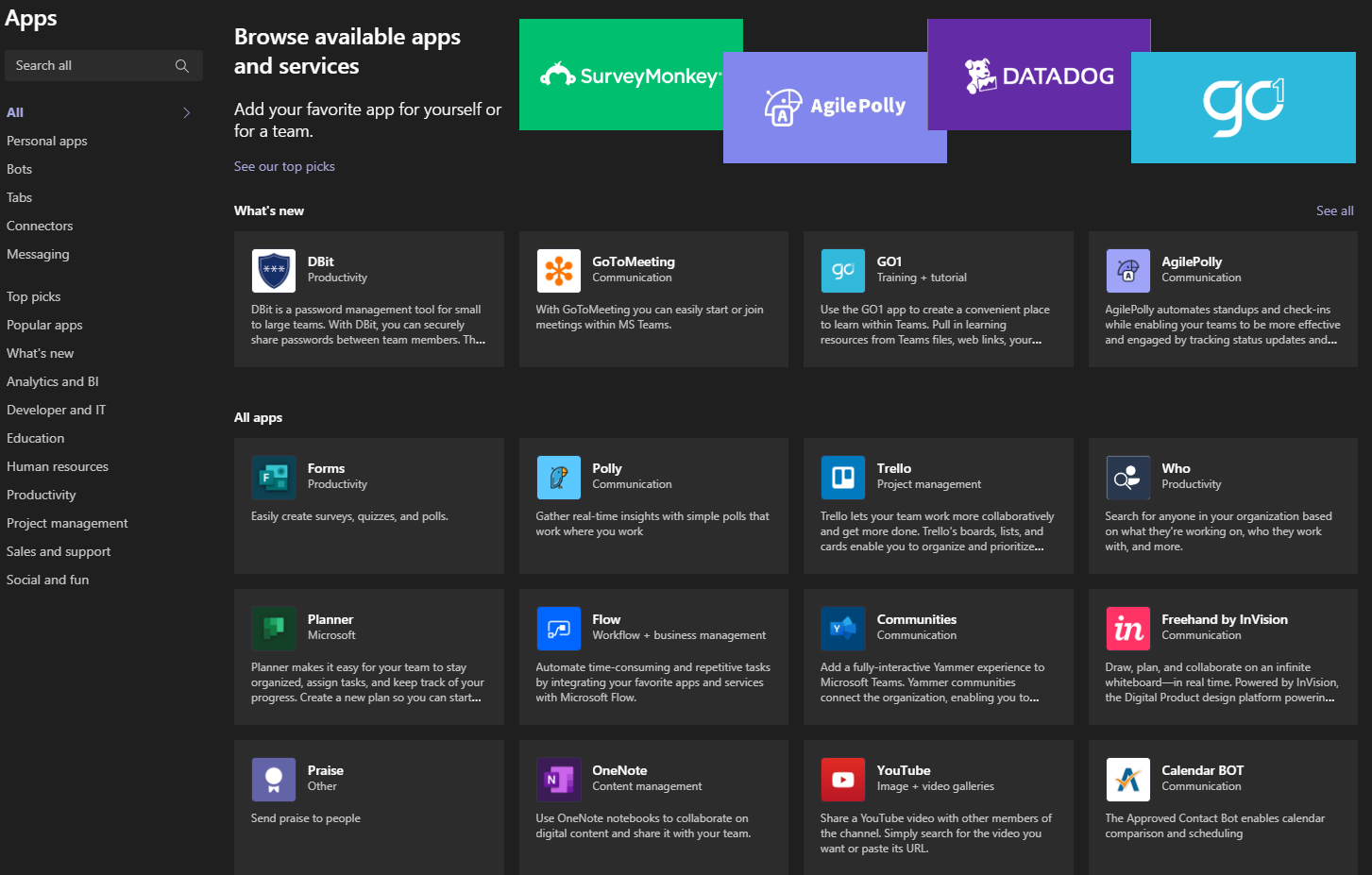Screen dimensions: 1372x875
Task: Click the DBit shield app icon
Action: 274,271
